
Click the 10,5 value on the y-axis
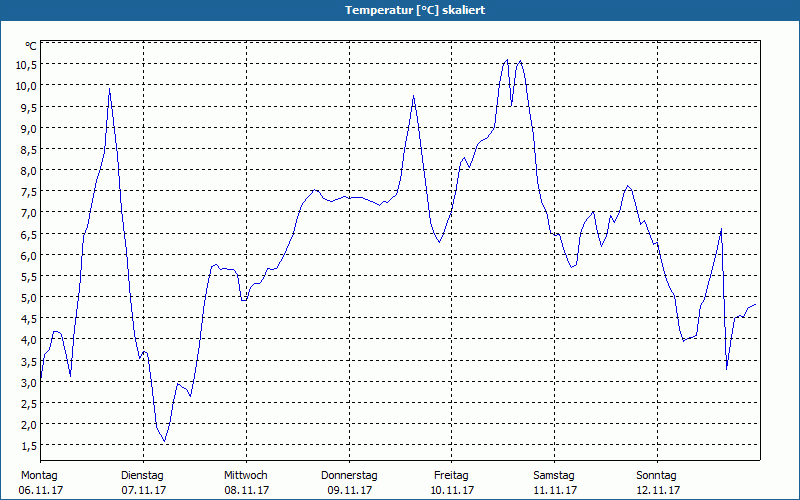tap(26, 64)
